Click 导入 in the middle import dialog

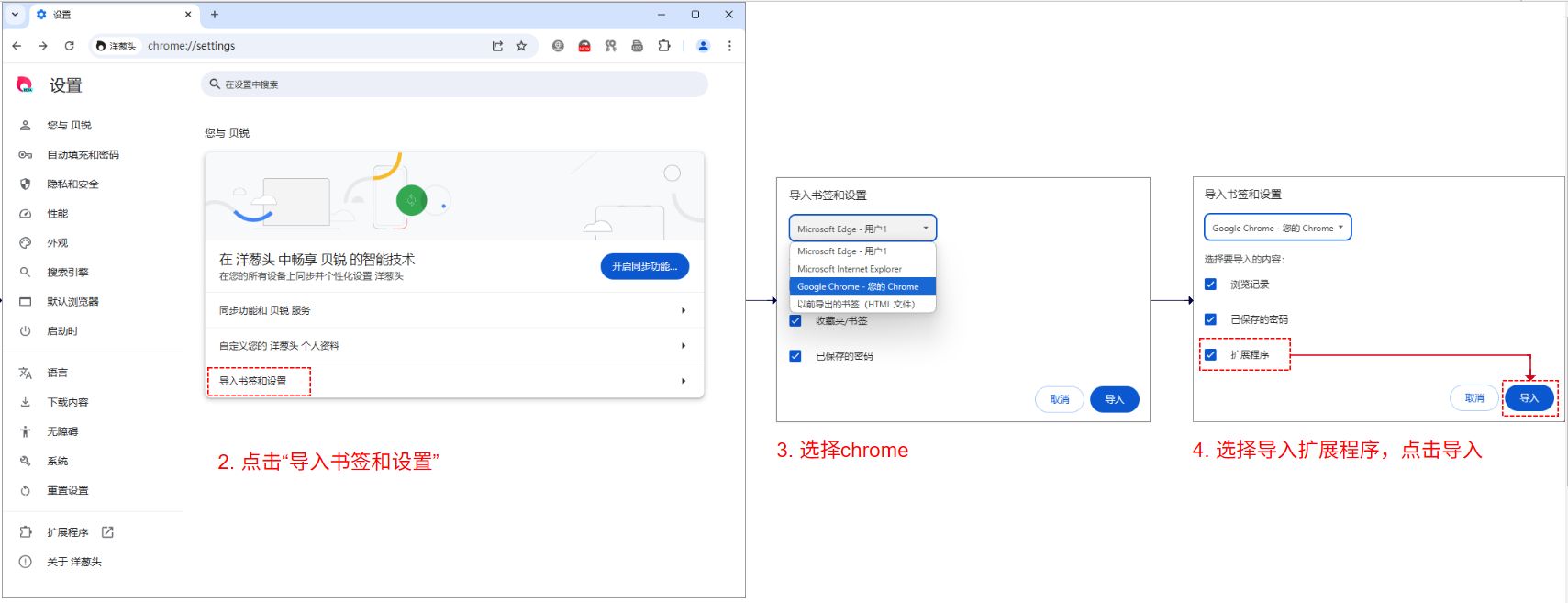coord(1114,399)
